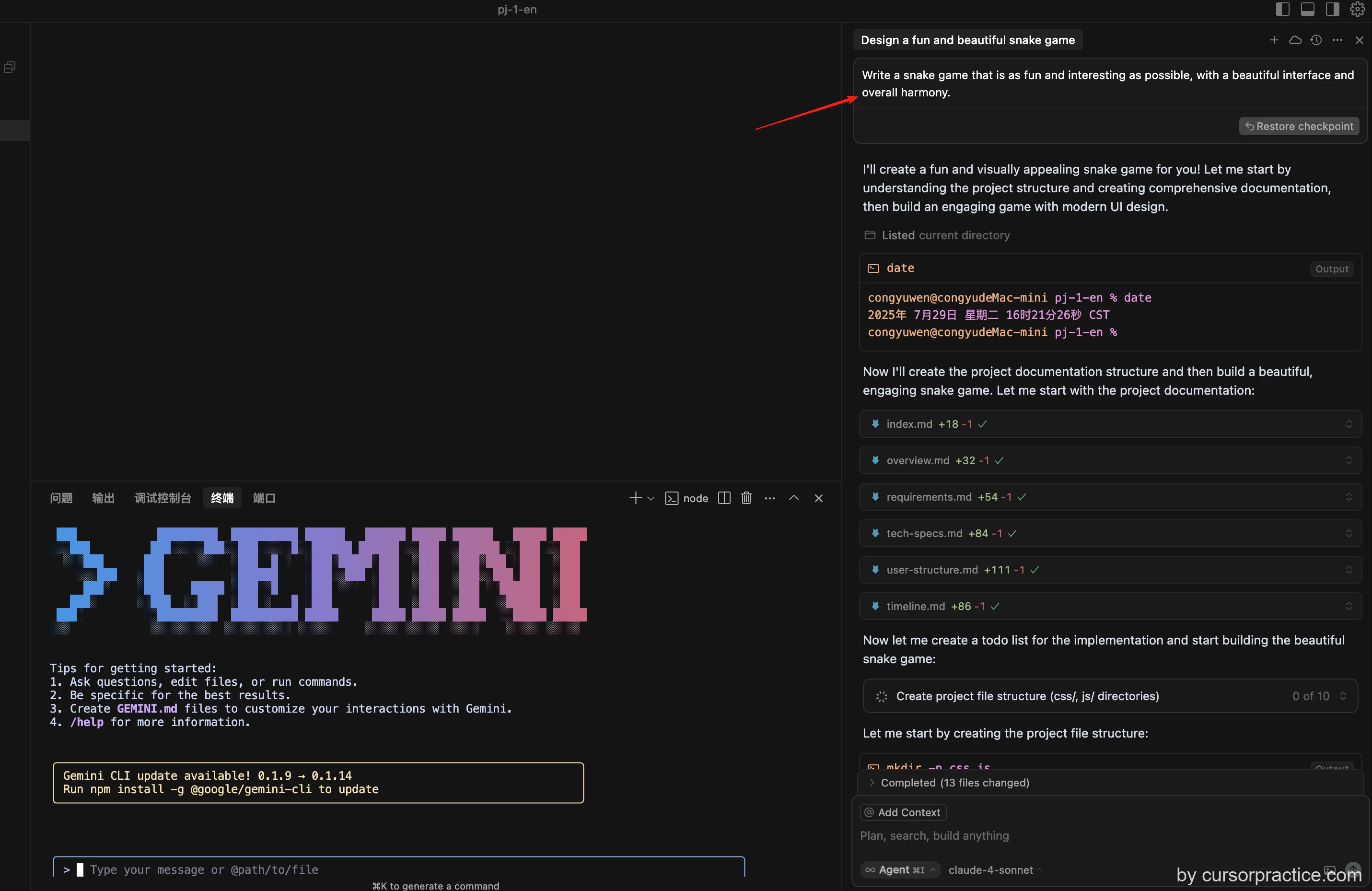Image resolution: width=1372 pixels, height=891 pixels.
Task: Open the settings gear icon
Action: click(1357, 9)
